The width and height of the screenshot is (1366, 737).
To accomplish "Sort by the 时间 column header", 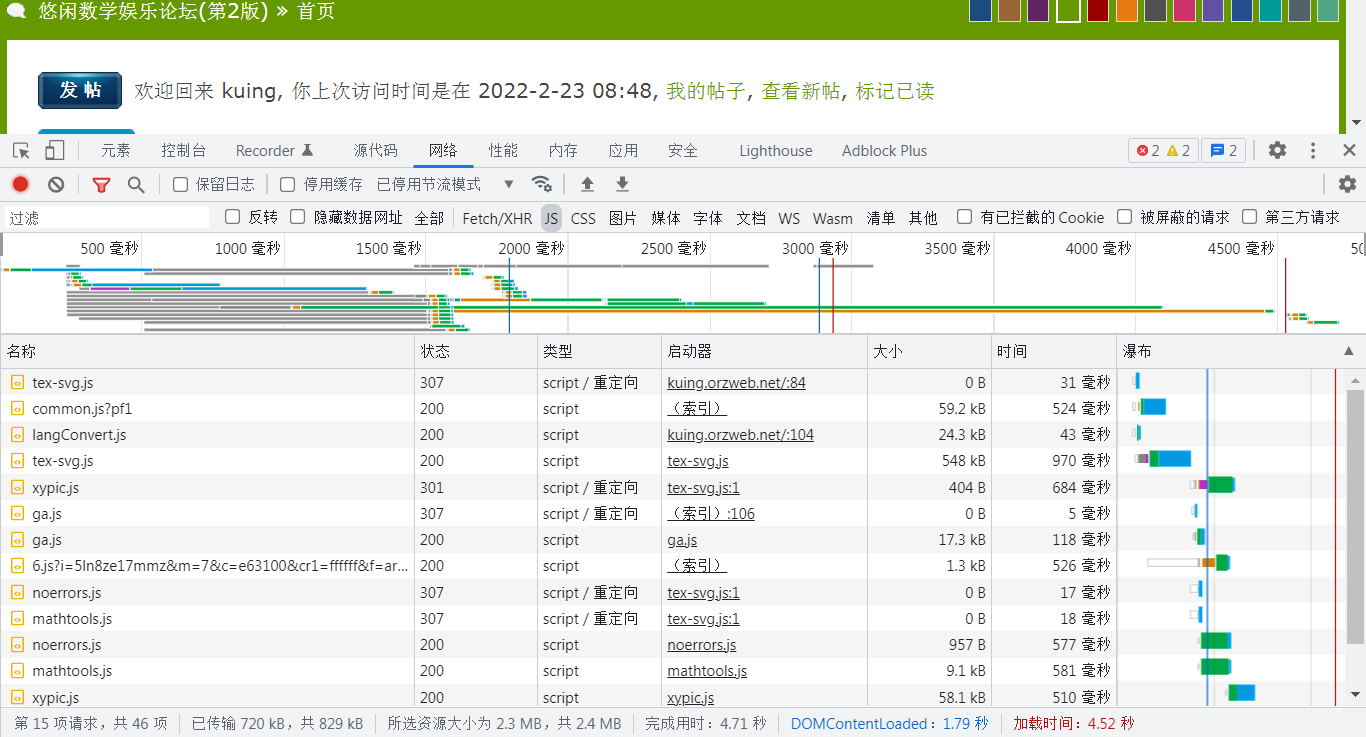I will [1054, 351].
